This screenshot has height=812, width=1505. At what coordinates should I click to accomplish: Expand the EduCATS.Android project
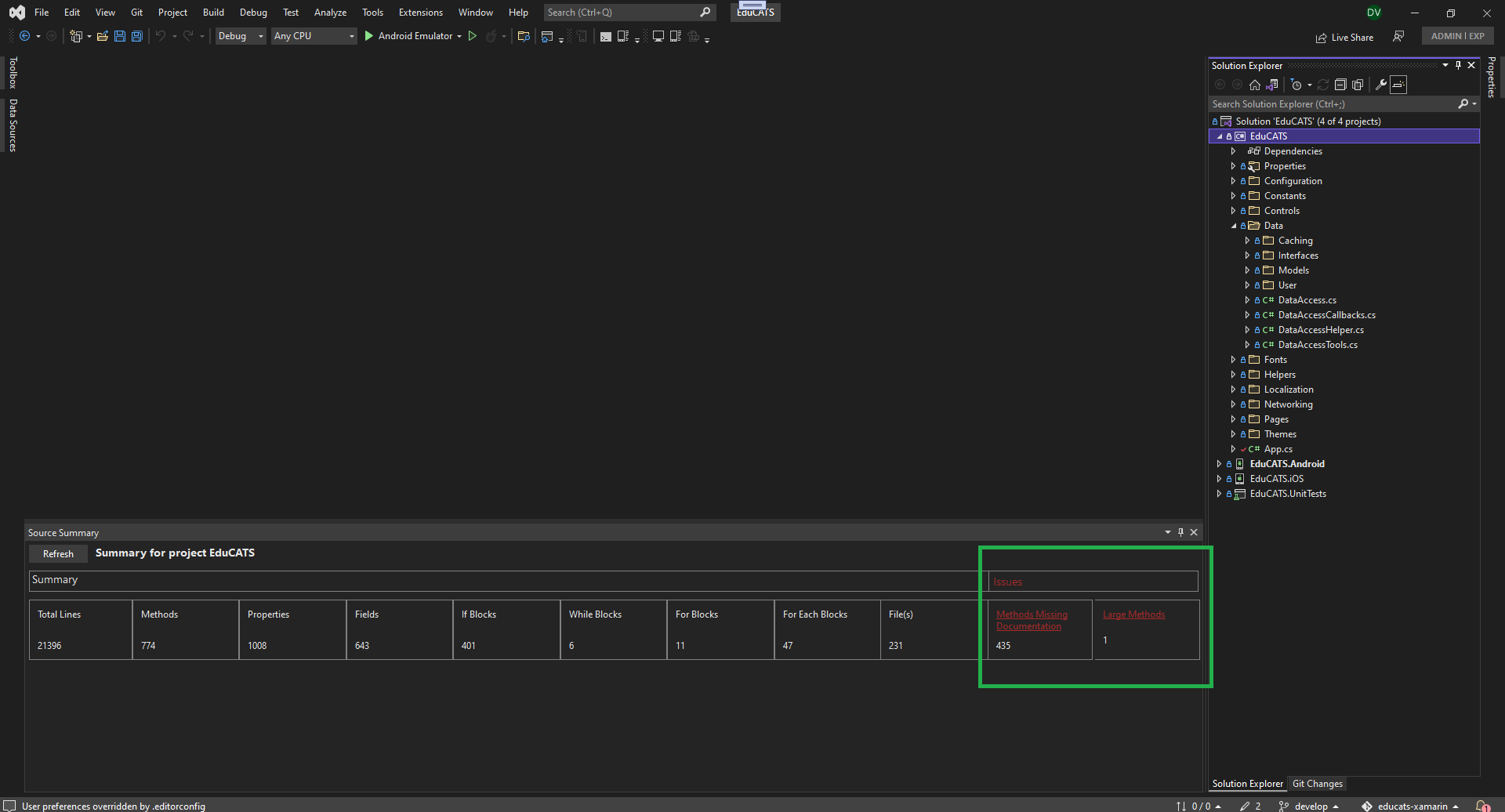pos(1219,464)
